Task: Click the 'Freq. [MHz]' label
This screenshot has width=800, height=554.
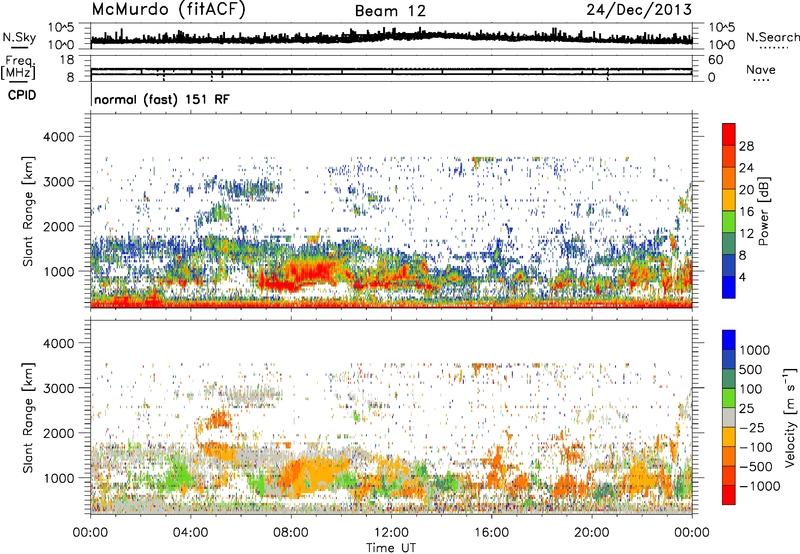Action: [19, 67]
